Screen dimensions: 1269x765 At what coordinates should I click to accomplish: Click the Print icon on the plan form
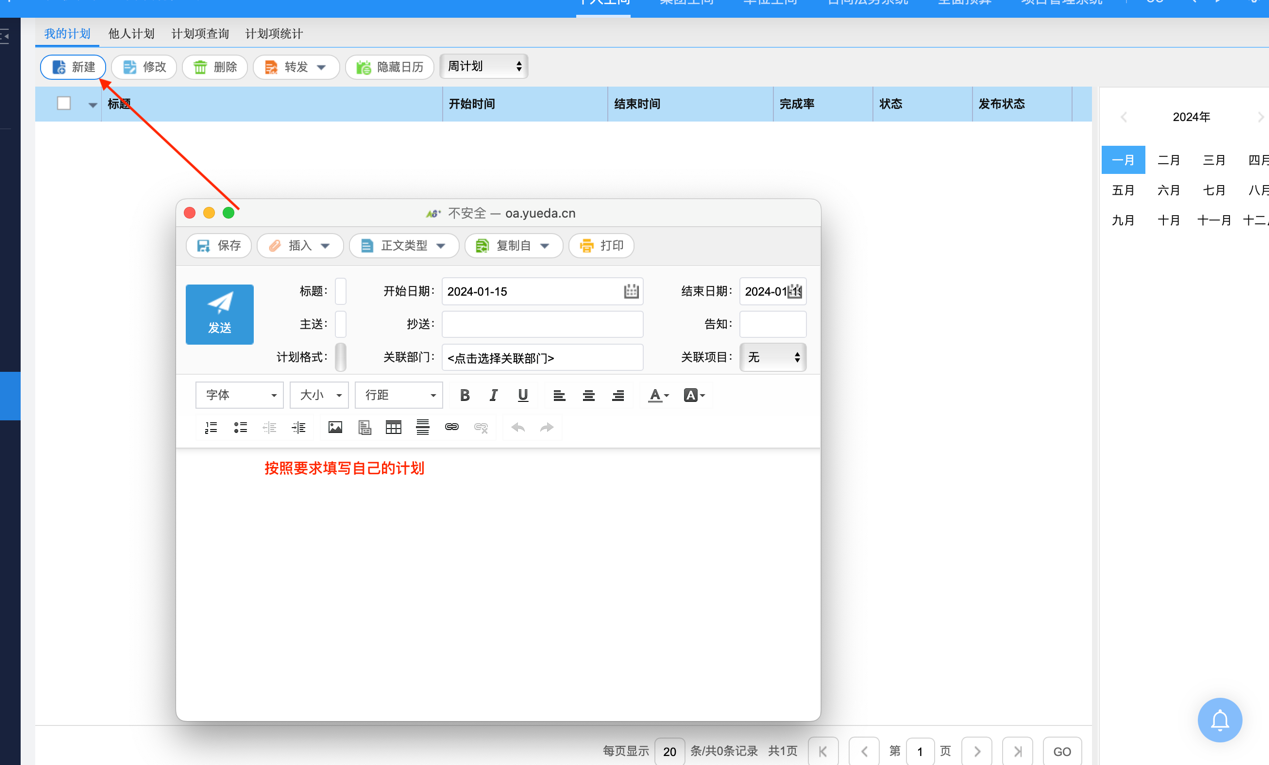[x=601, y=245]
